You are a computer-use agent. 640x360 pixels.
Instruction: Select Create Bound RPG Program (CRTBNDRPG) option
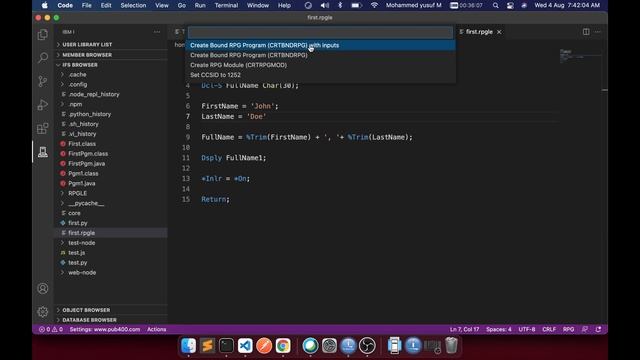pos(320,55)
